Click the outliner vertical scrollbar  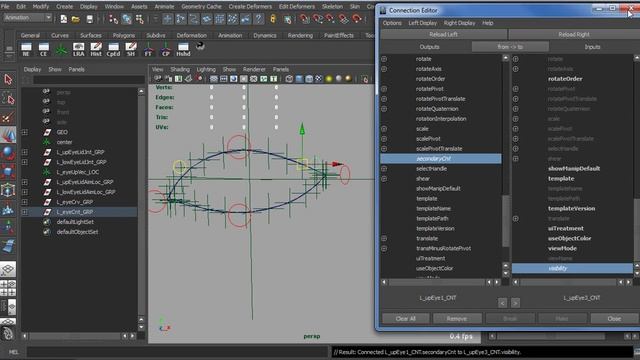[x=141, y=205]
